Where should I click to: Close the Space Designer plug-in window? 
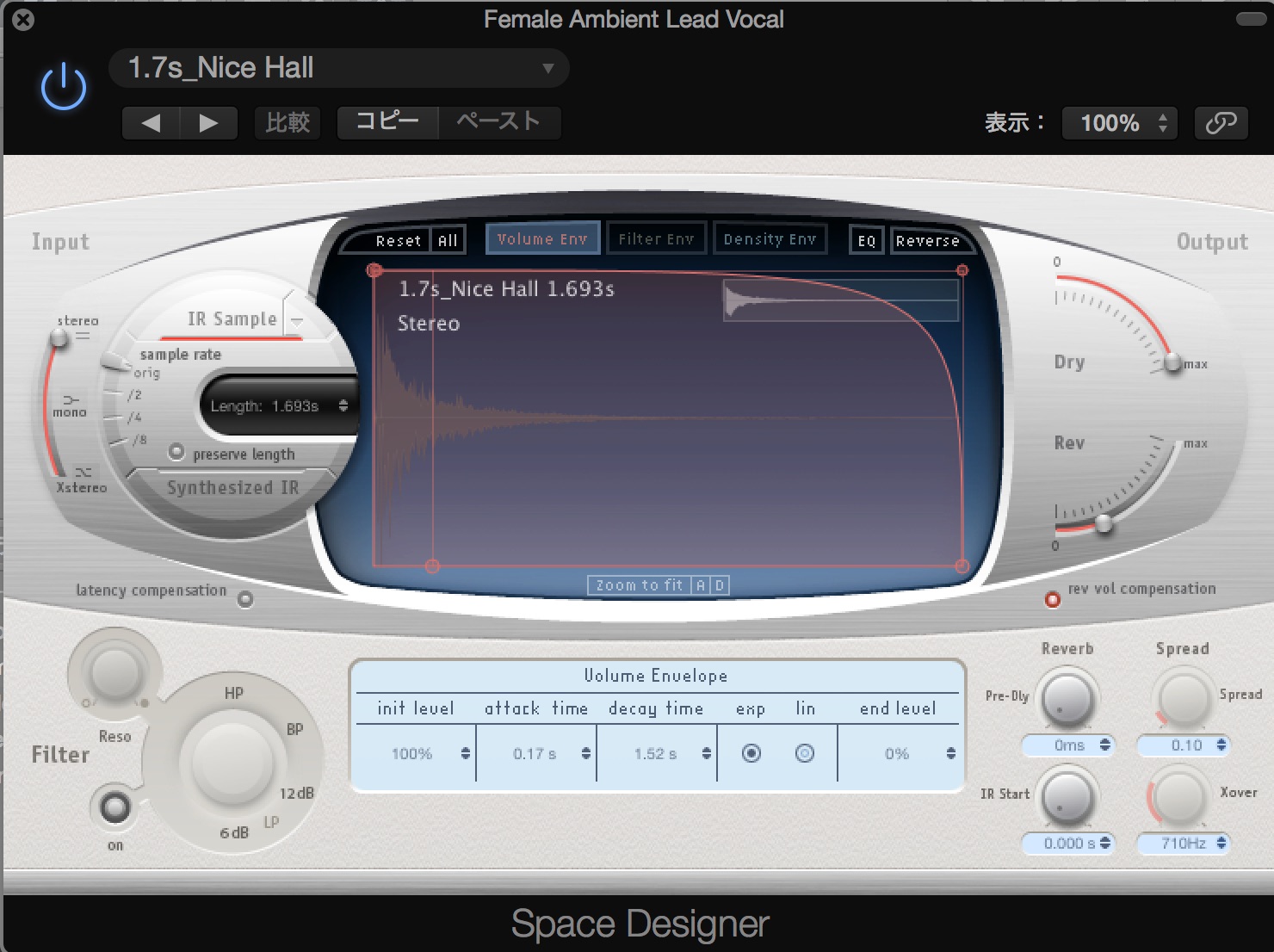23,19
